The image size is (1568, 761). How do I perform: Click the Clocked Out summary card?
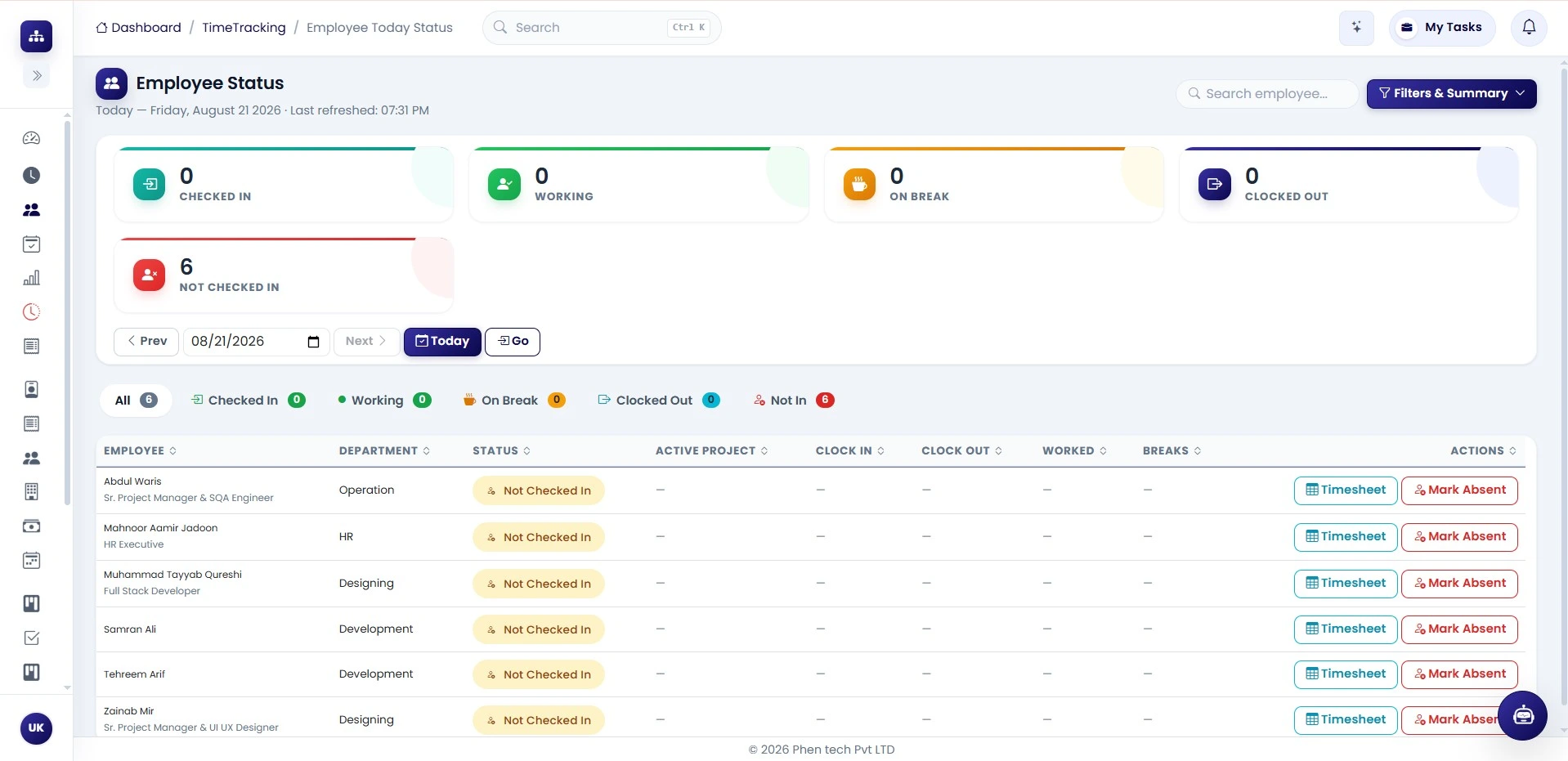tap(1349, 185)
